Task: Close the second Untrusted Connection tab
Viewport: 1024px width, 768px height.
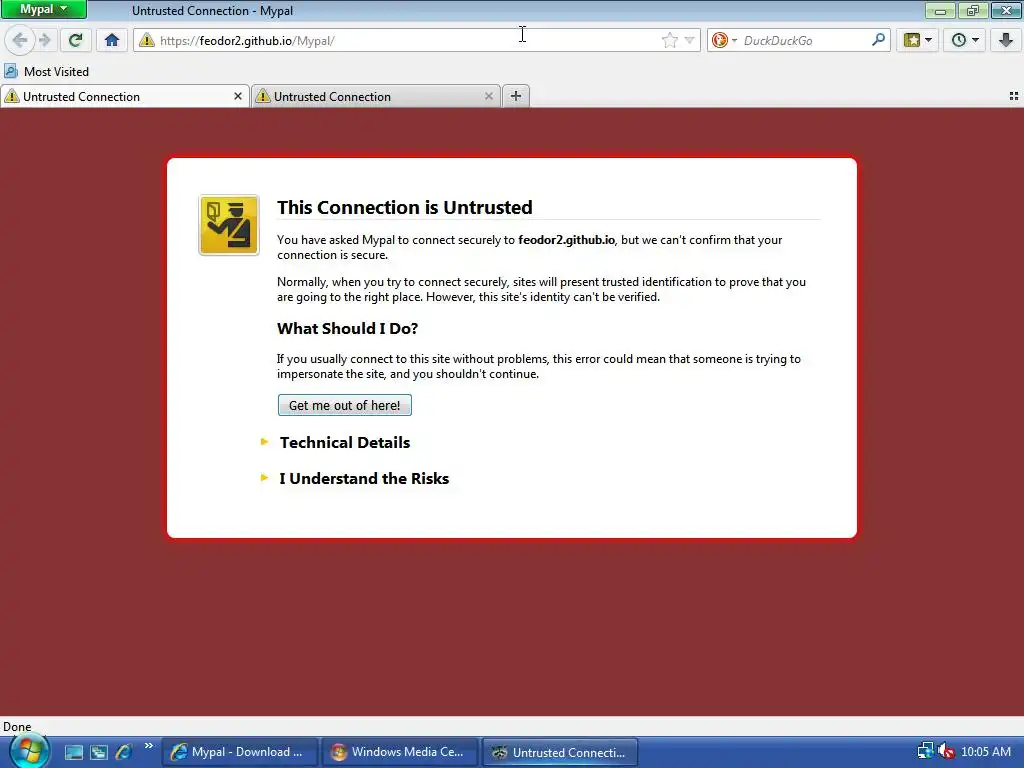Action: (488, 97)
